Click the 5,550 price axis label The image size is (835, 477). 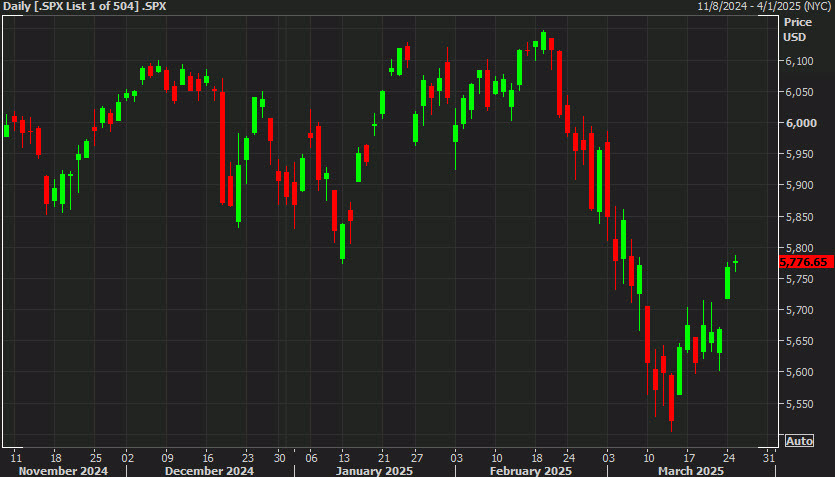(x=800, y=404)
